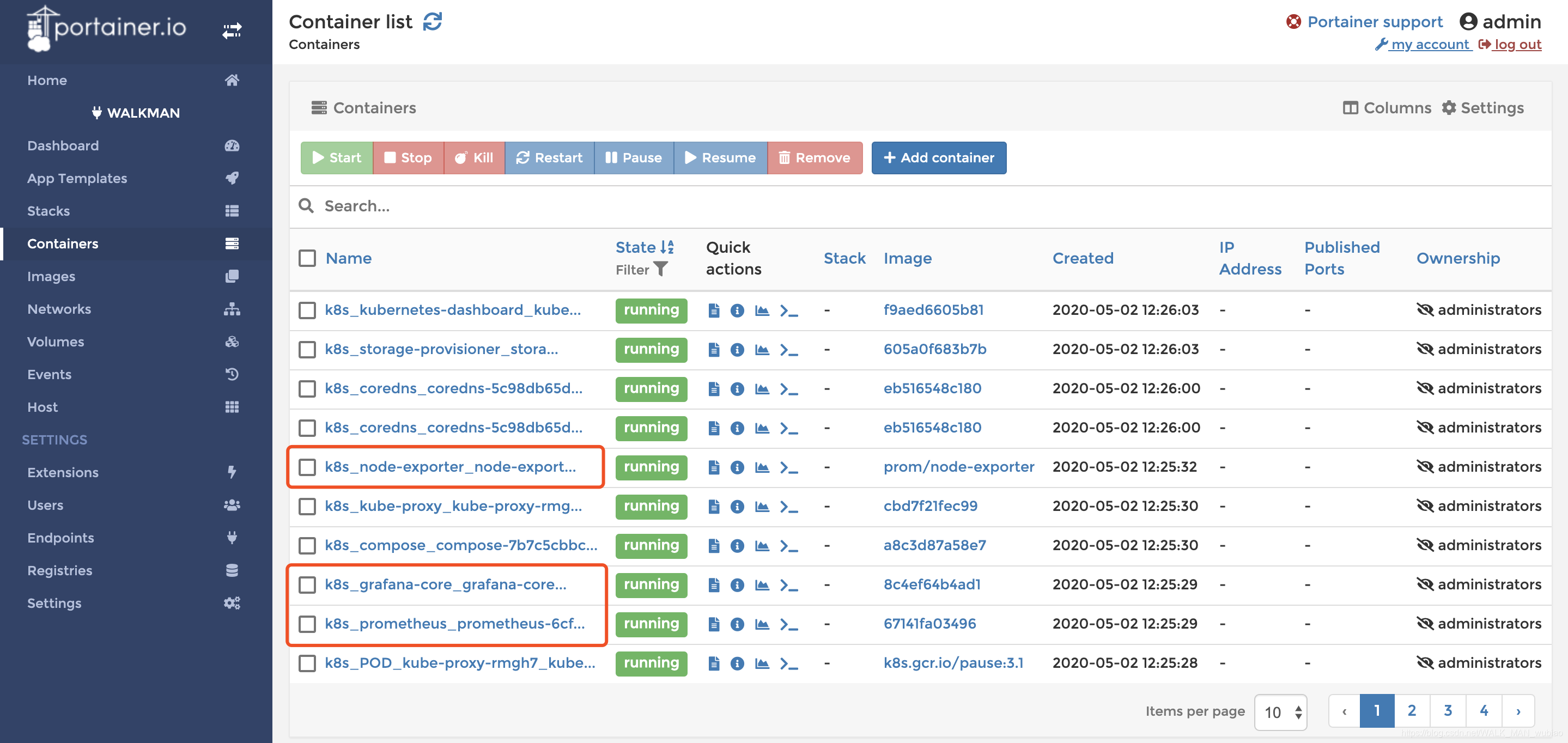This screenshot has width=1568, height=743.
Task: Click the Add container button
Action: tap(939, 157)
